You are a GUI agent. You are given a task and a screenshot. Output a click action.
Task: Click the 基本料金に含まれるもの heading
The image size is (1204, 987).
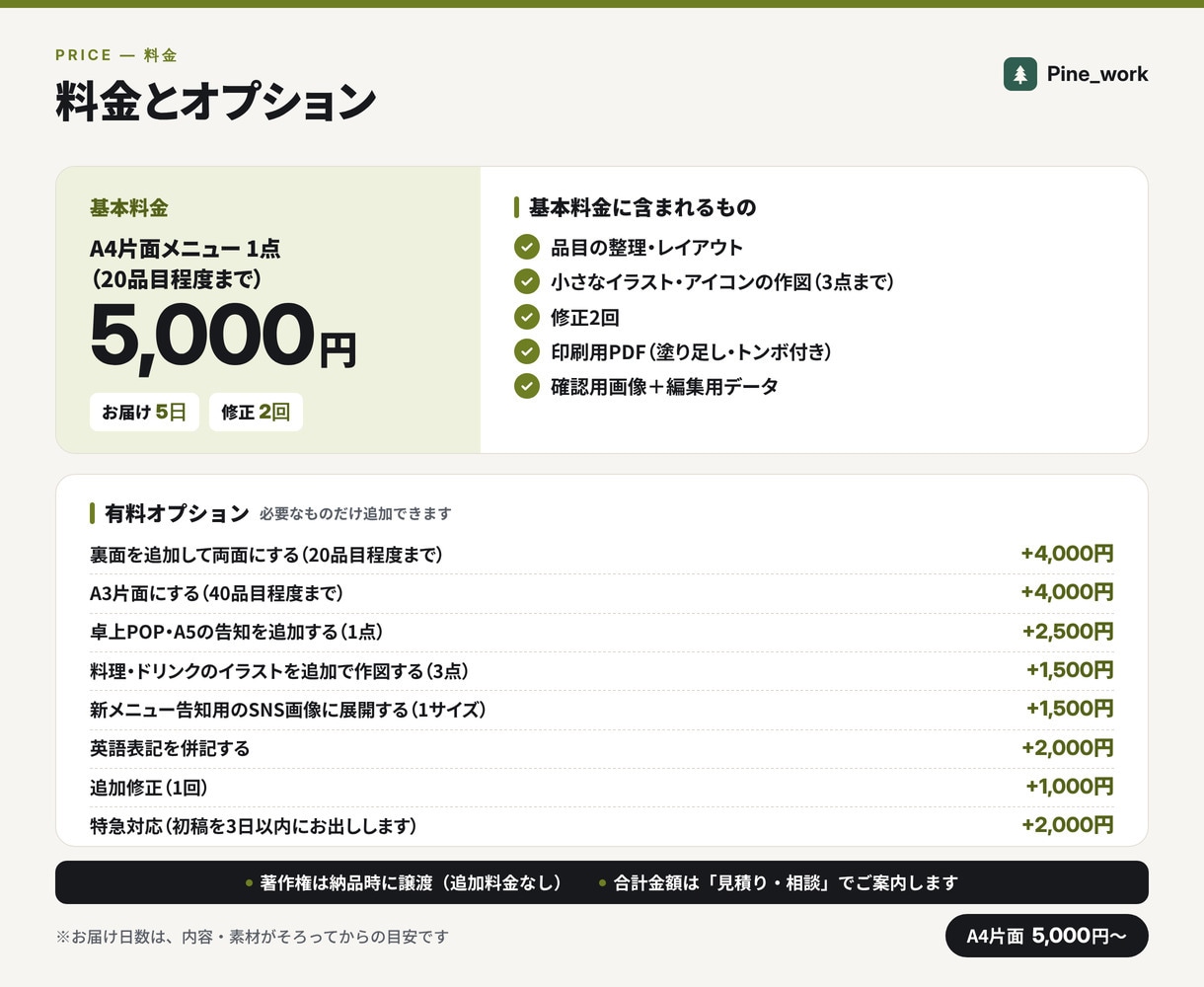(x=642, y=207)
